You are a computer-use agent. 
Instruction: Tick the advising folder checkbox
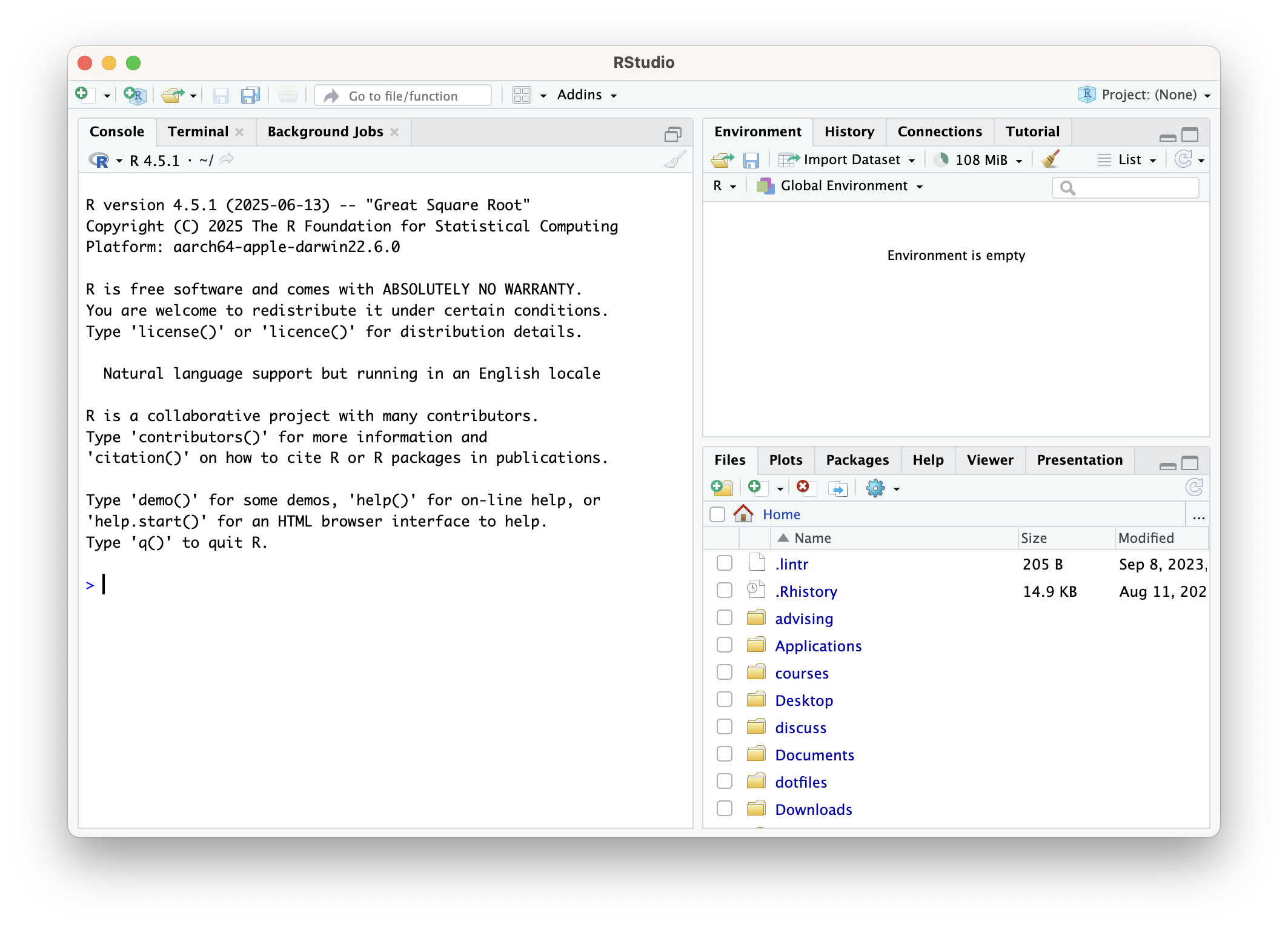click(724, 618)
